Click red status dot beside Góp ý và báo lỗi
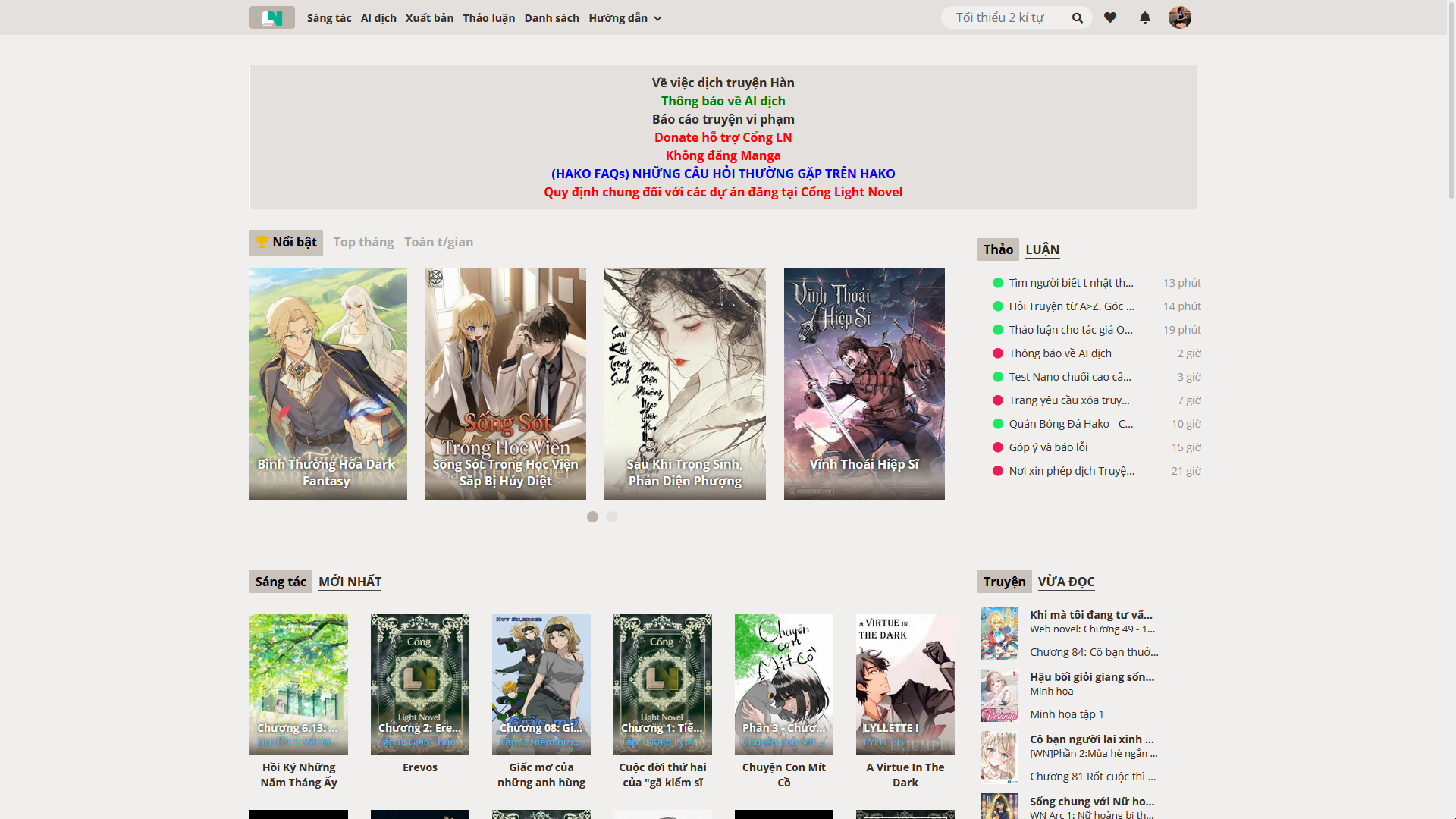The height and width of the screenshot is (819, 1456). tap(998, 447)
